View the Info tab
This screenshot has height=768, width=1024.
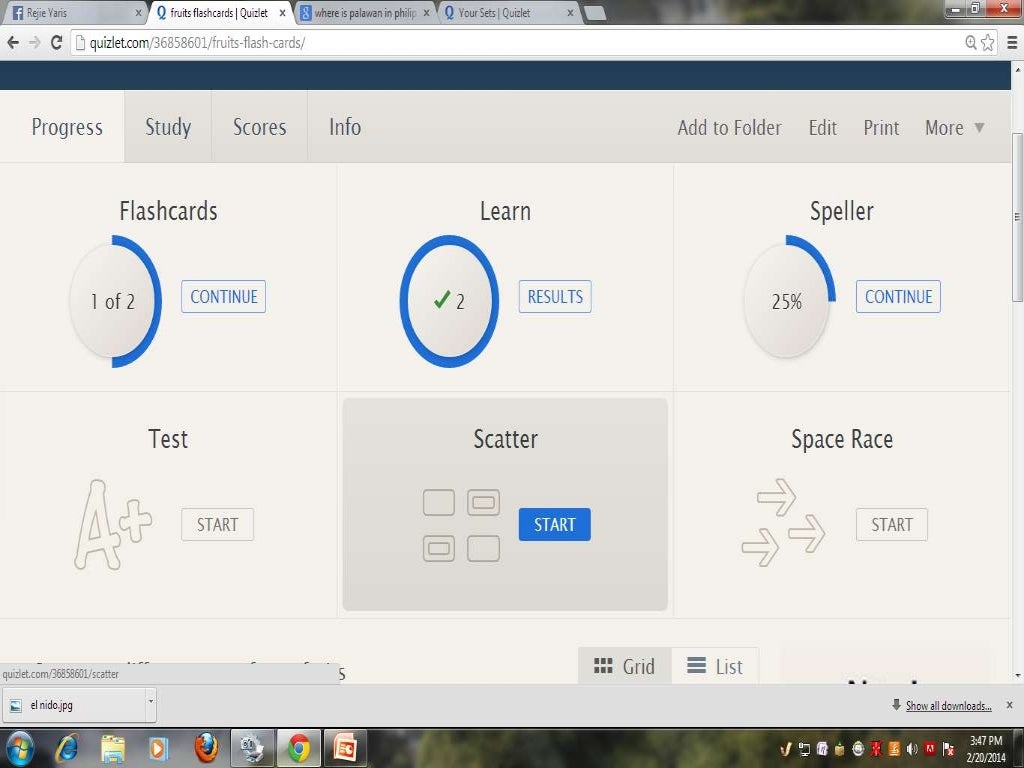pos(345,127)
